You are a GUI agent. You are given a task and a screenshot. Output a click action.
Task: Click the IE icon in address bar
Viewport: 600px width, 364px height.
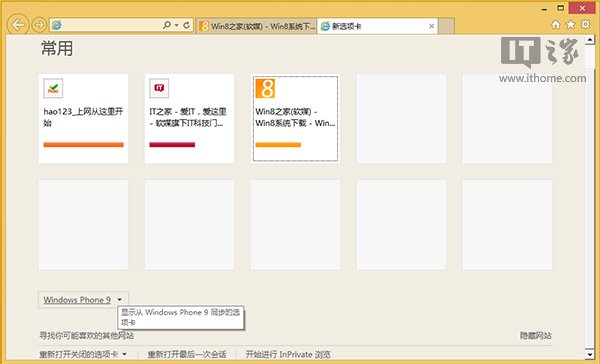[x=57, y=25]
